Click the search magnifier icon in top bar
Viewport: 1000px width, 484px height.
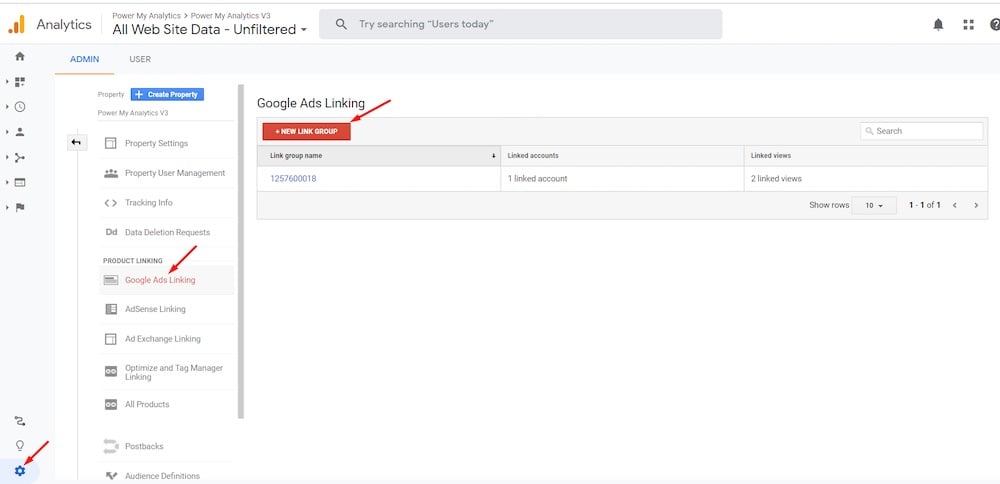[x=341, y=24]
